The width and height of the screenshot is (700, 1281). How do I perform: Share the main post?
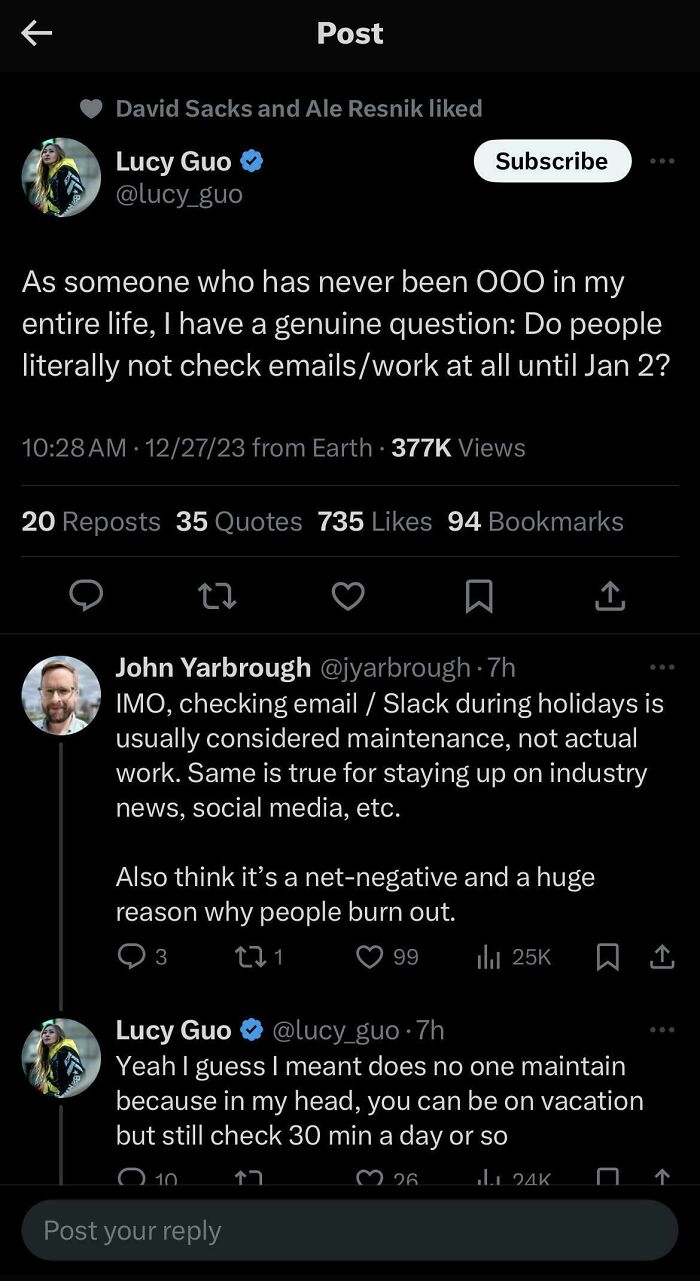[x=609, y=596]
